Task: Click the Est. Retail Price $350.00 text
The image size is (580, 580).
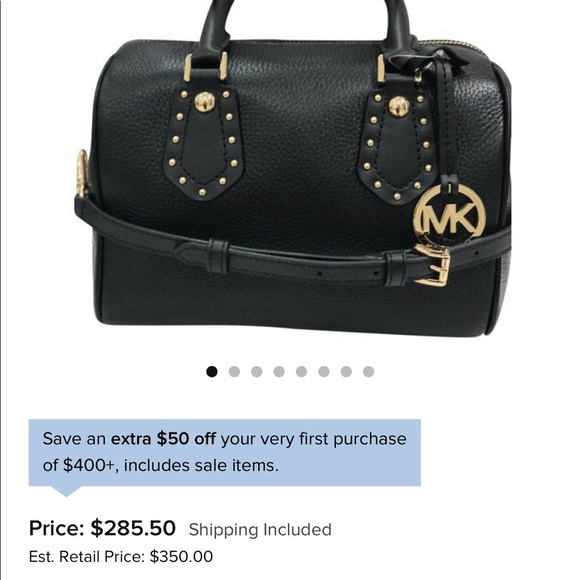Action: tap(121, 557)
